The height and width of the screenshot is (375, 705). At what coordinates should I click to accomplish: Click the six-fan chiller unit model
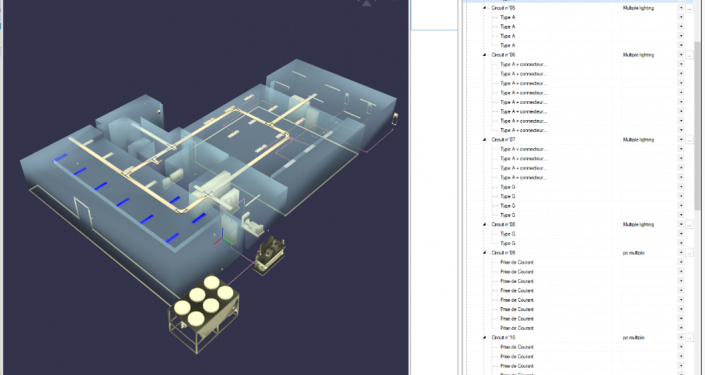(203, 313)
